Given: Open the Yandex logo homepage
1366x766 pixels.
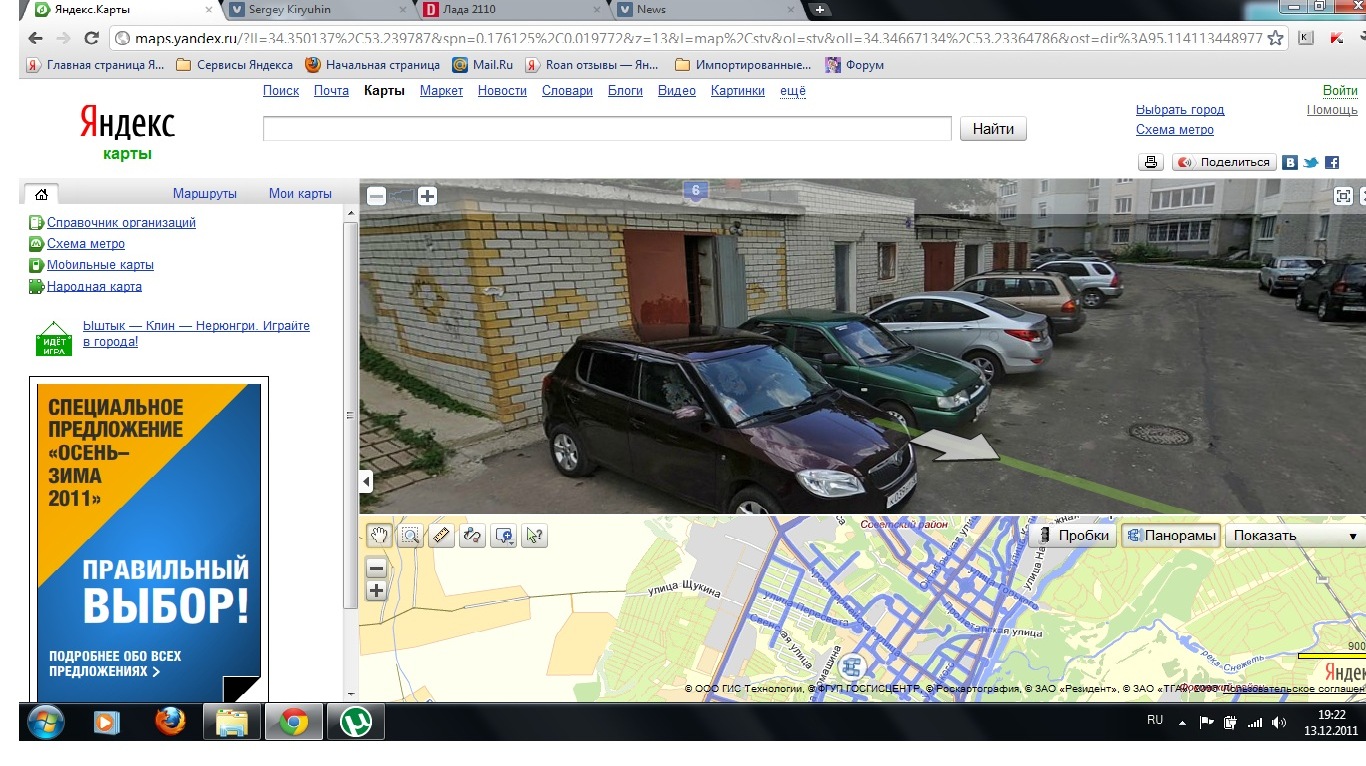Looking at the screenshot, I should pyautogui.click(x=127, y=124).
